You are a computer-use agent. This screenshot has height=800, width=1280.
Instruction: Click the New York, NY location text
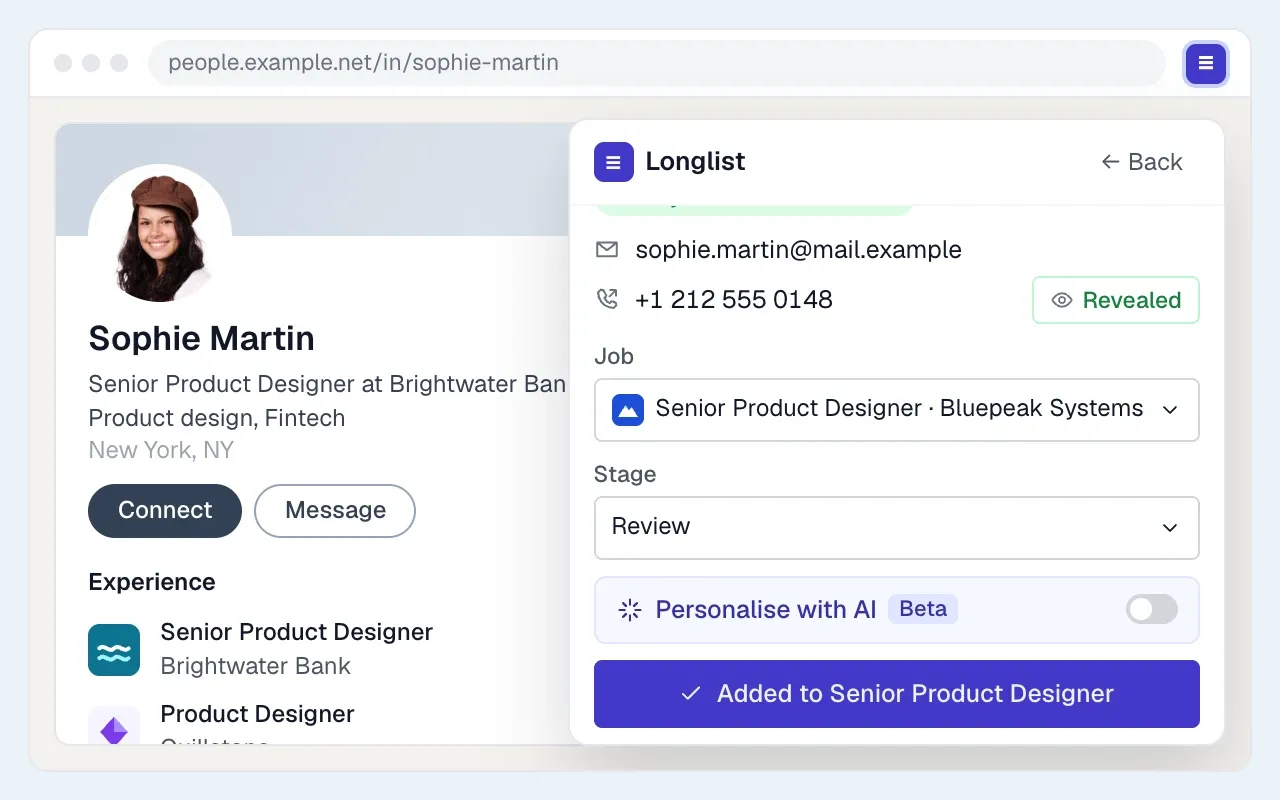[x=161, y=450]
